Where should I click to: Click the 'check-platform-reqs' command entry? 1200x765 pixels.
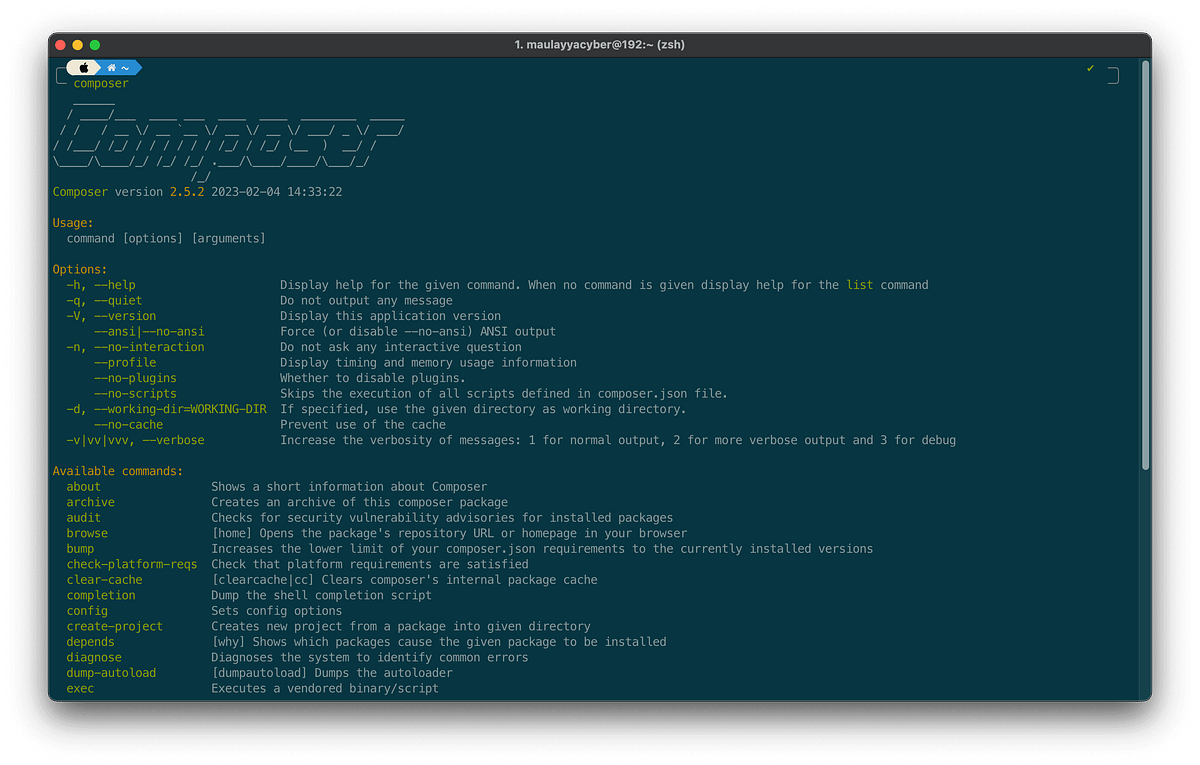132,564
